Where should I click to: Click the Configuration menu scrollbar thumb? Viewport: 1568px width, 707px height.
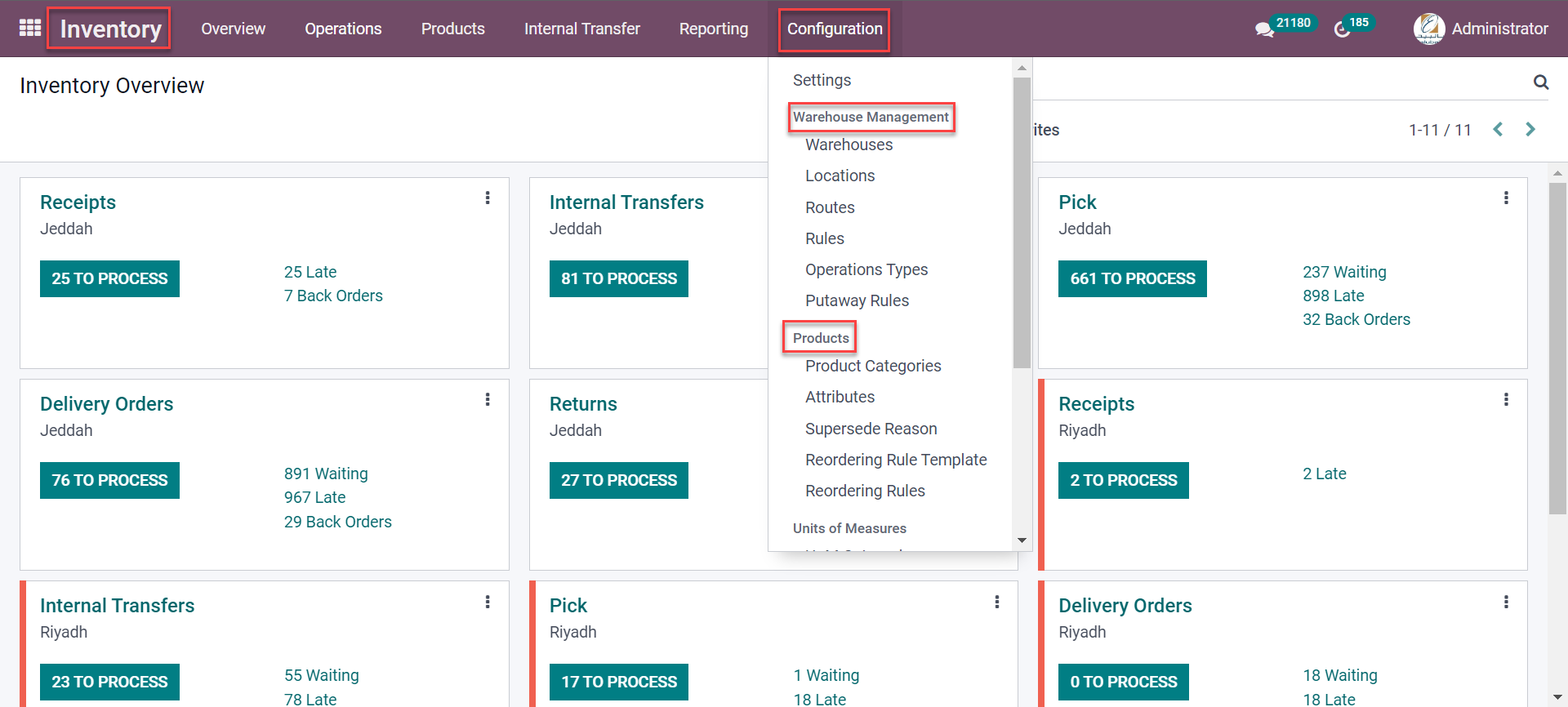click(1022, 222)
